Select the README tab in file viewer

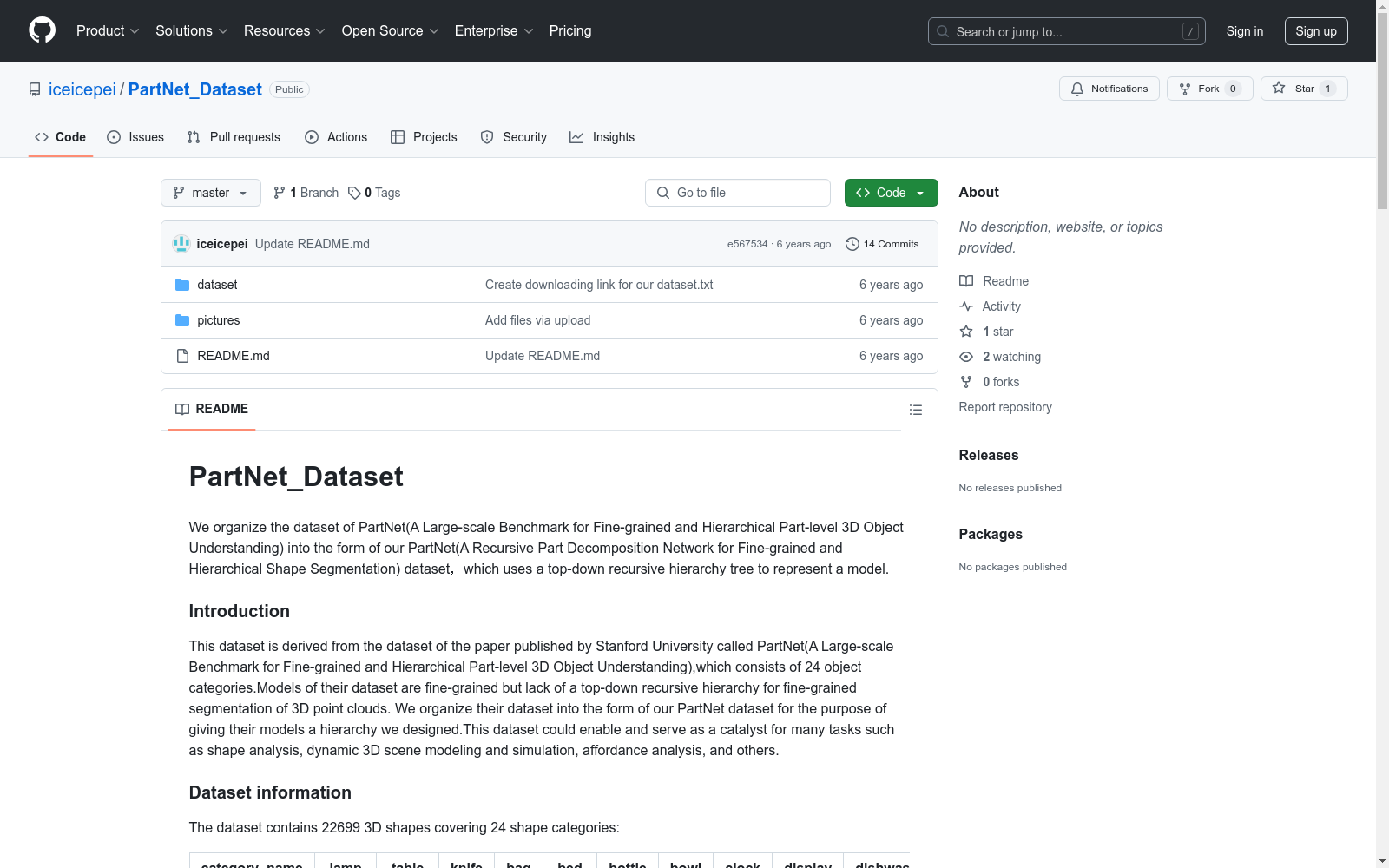[x=212, y=409]
